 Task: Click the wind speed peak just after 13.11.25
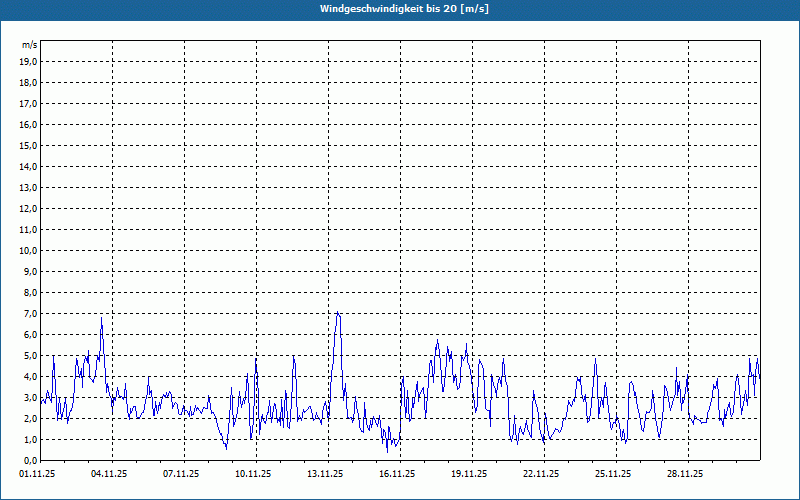(338, 314)
